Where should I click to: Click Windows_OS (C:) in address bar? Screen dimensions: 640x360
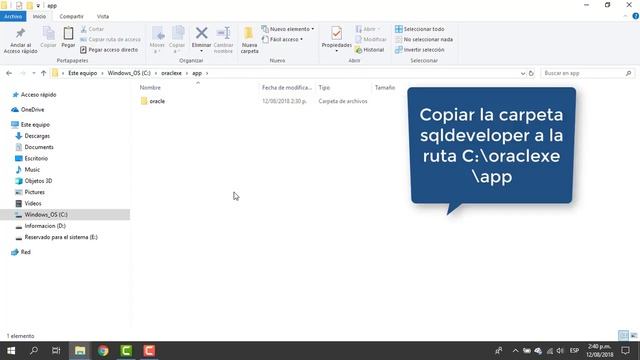(129, 73)
